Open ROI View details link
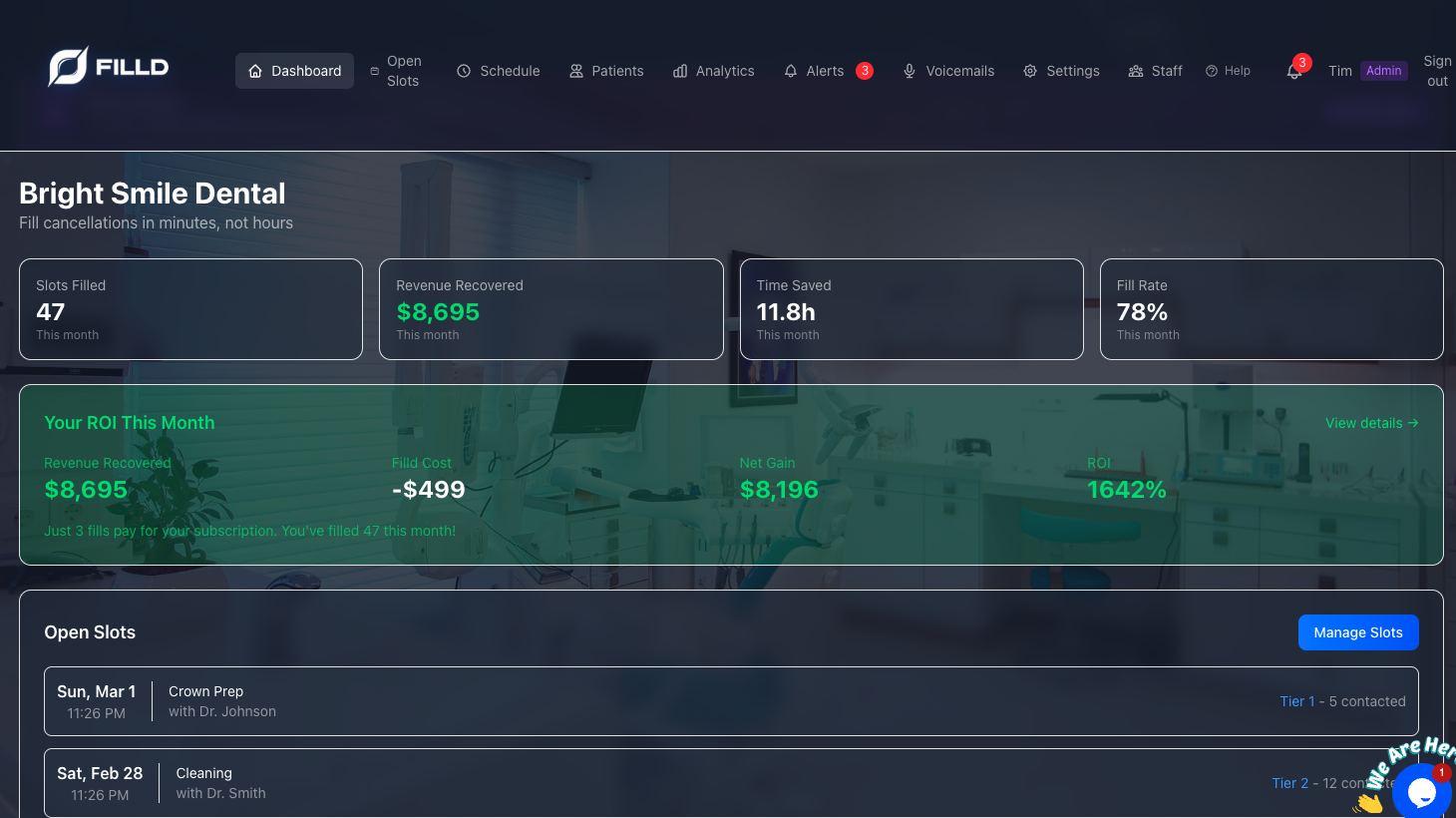Image resolution: width=1456 pixels, height=818 pixels. click(x=1372, y=423)
